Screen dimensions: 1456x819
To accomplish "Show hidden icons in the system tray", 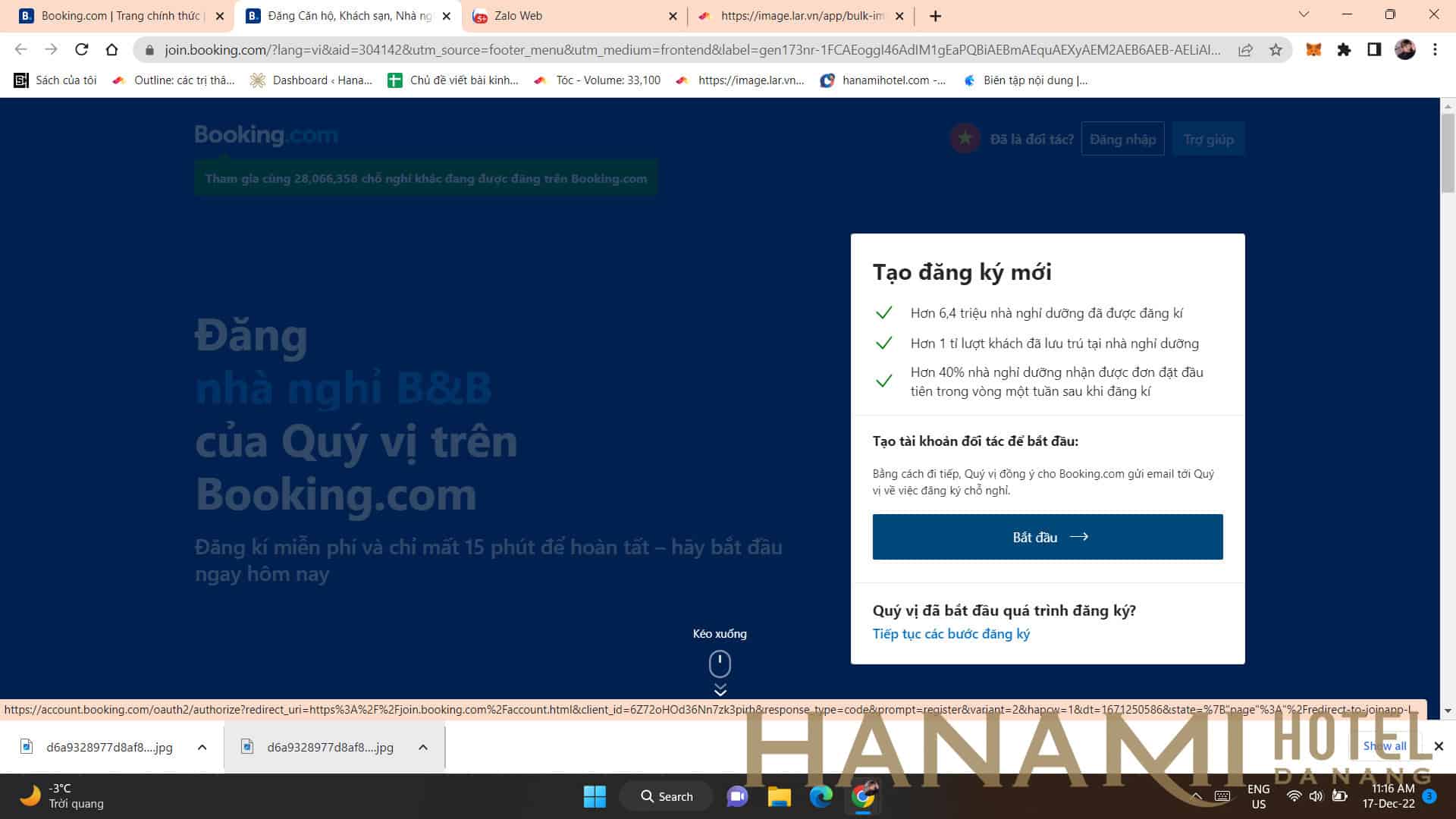I will tap(1197, 796).
